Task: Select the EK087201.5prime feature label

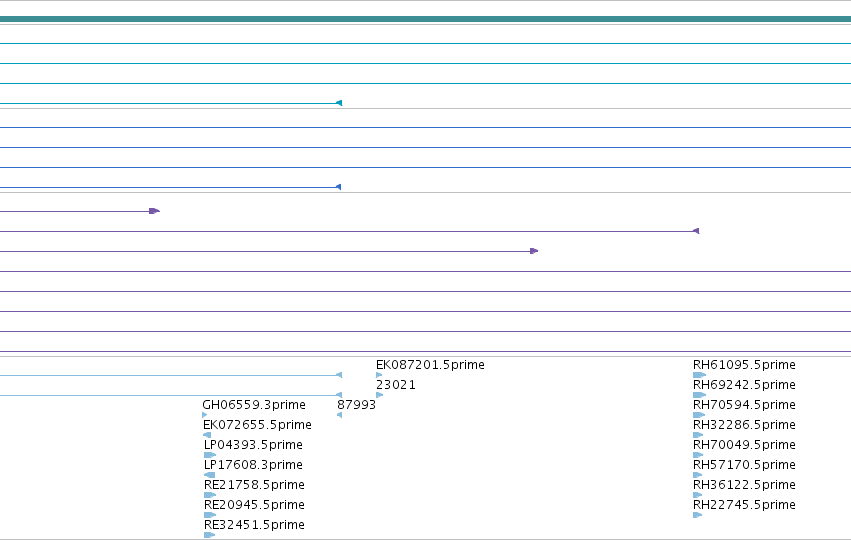Action: click(430, 365)
